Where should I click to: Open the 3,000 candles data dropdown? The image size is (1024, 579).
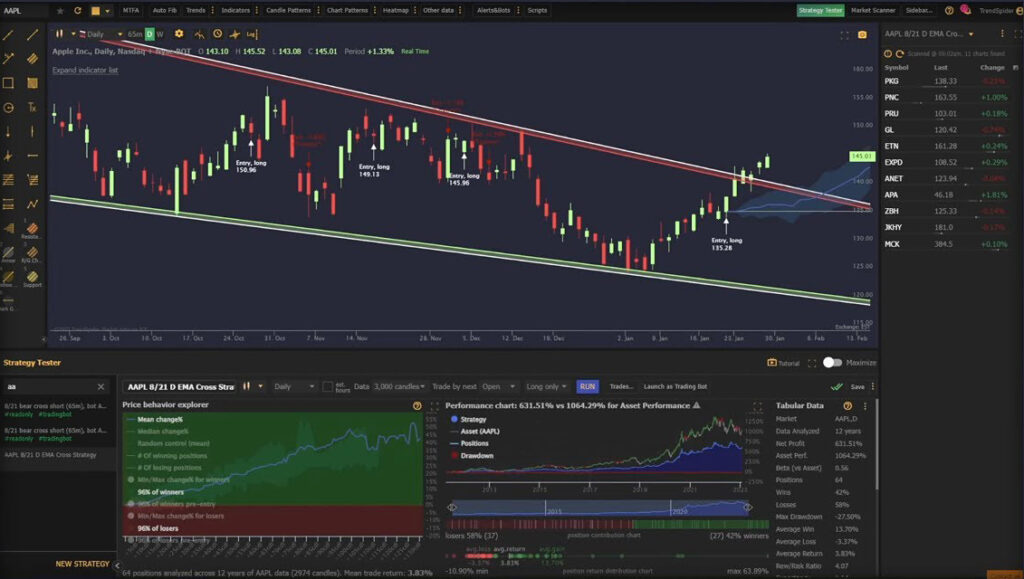click(398, 386)
